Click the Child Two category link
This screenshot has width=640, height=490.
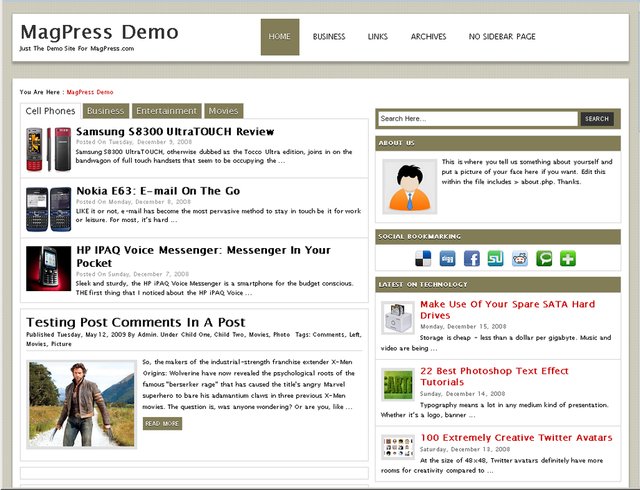230,335
